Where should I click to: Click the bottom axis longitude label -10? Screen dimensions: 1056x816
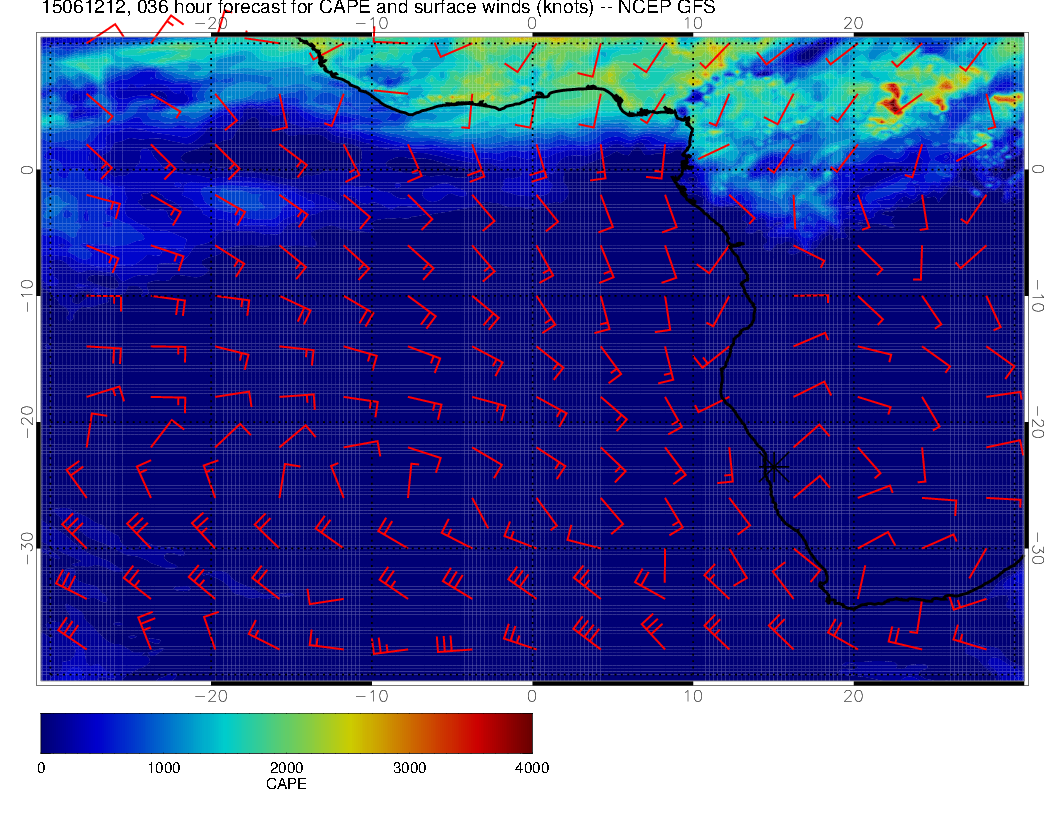click(x=371, y=695)
